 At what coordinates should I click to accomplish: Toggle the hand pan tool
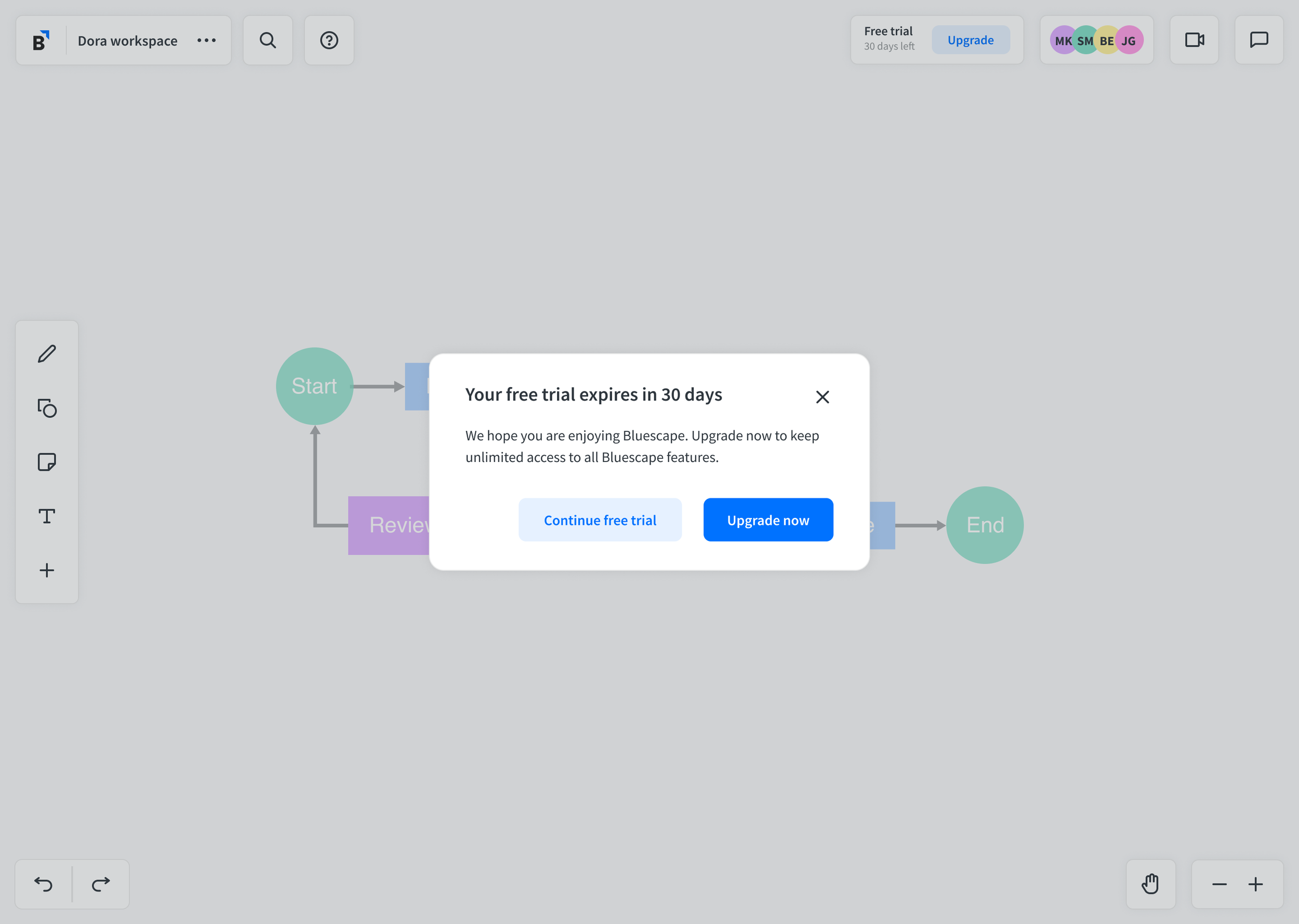pyautogui.click(x=1150, y=884)
